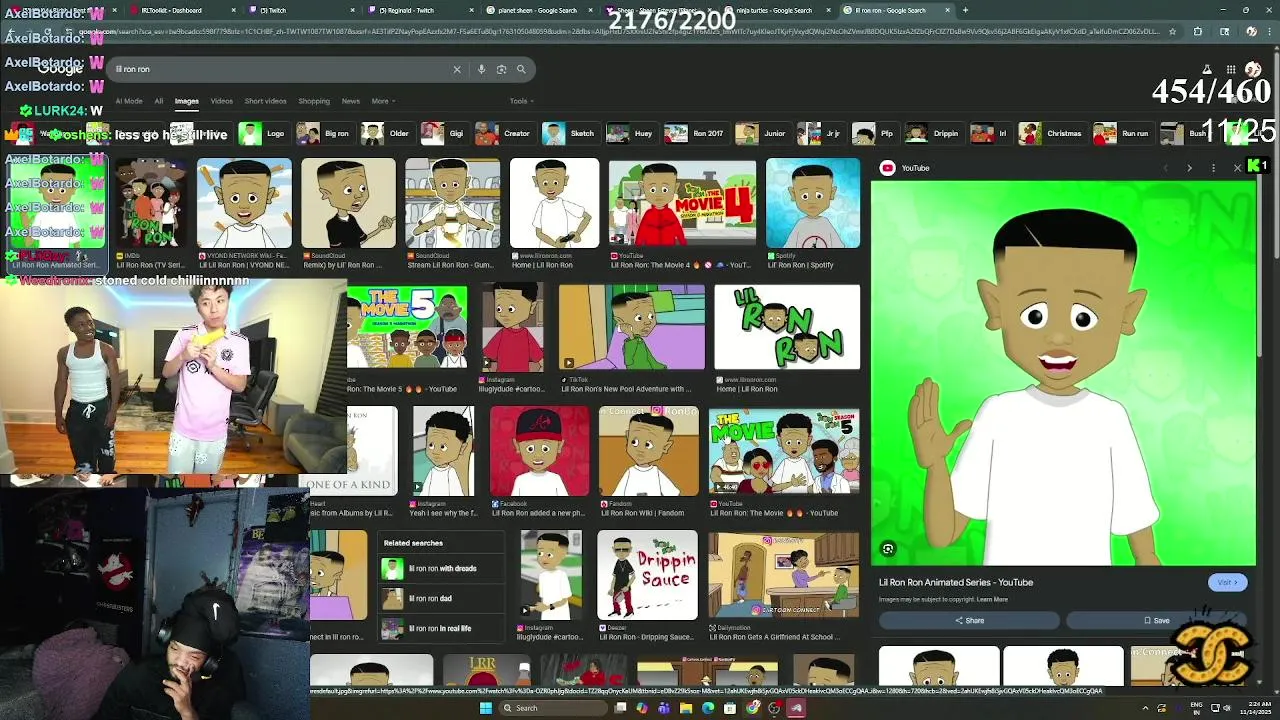Filter images by the Drippin chip
Image resolution: width=1280 pixels, height=720 pixels.
point(934,133)
